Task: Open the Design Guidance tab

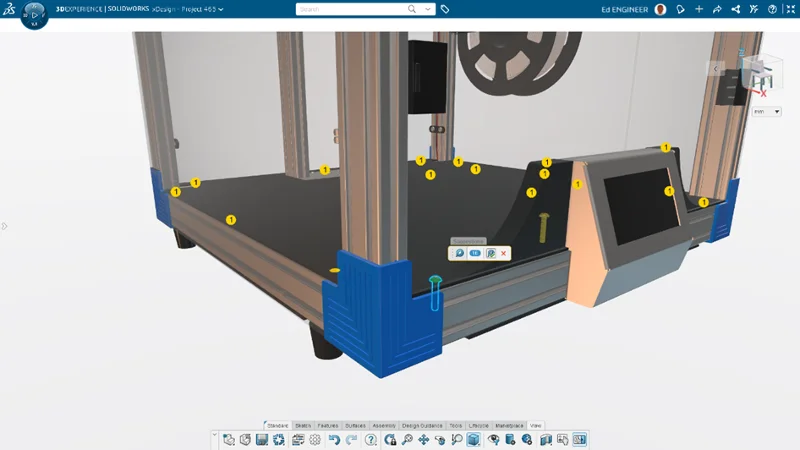Action: pyautogui.click(x=422, y=425)
